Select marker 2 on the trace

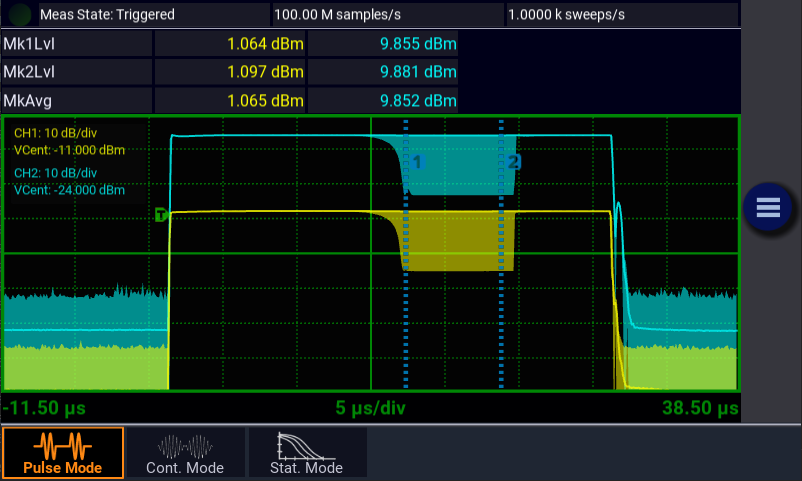click(513, 161)
